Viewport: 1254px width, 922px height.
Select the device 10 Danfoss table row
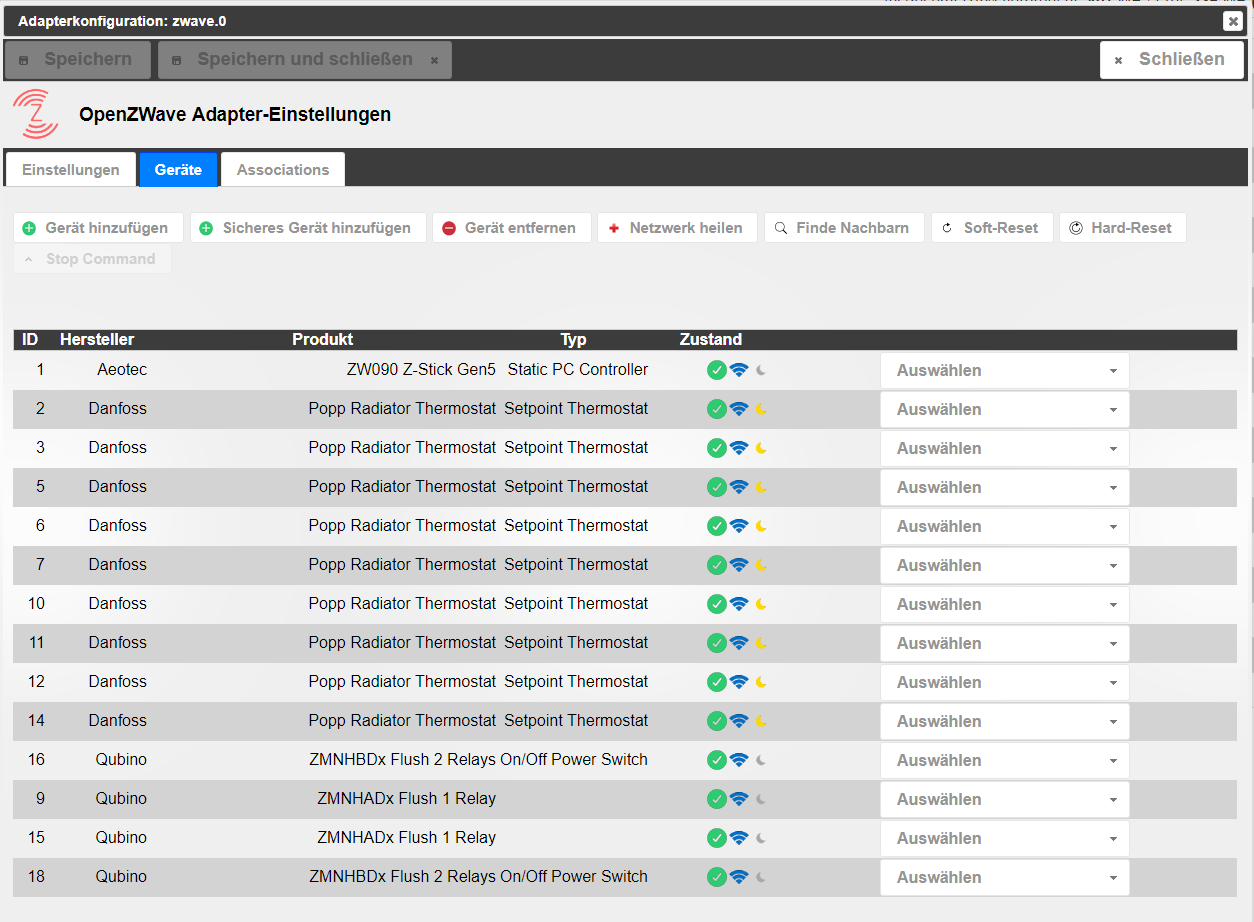(x=400, y=604)
